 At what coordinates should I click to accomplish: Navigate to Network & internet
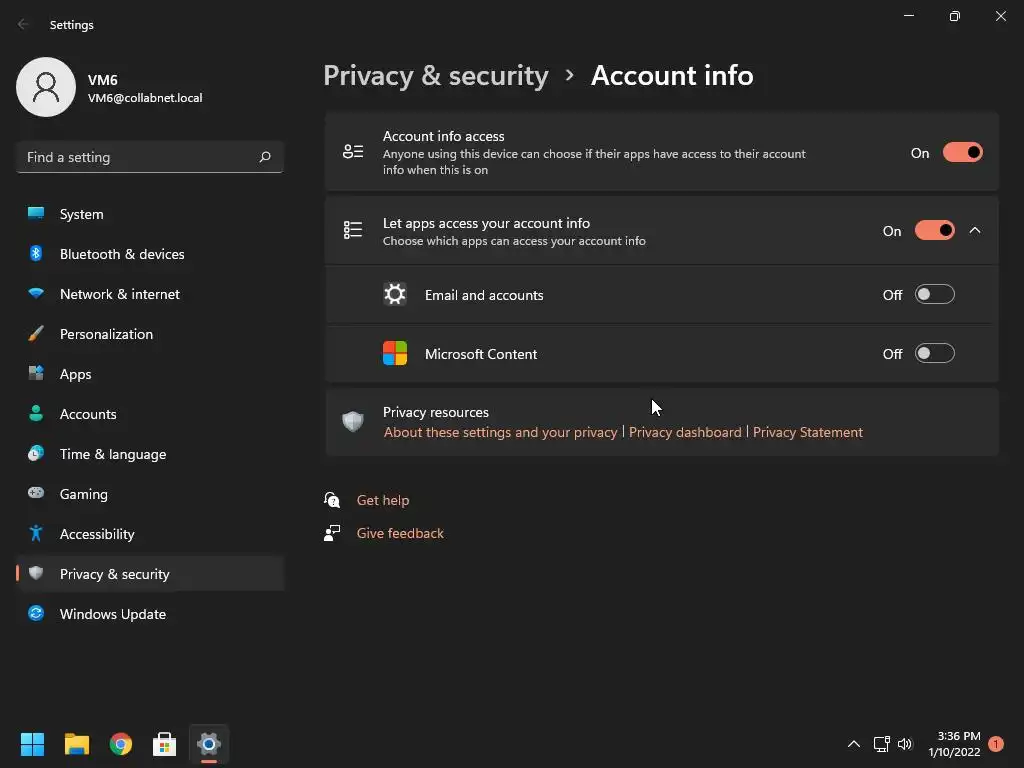[119, 294]
